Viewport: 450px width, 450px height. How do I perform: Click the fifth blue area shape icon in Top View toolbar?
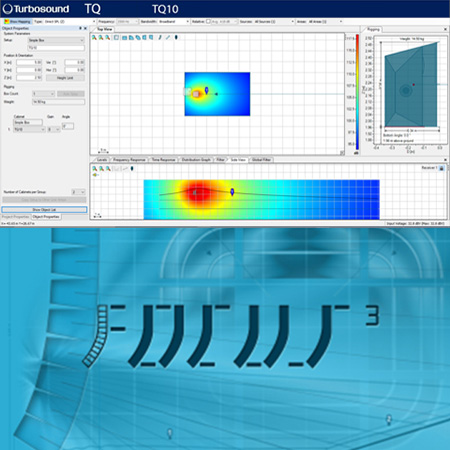[151, 38]
